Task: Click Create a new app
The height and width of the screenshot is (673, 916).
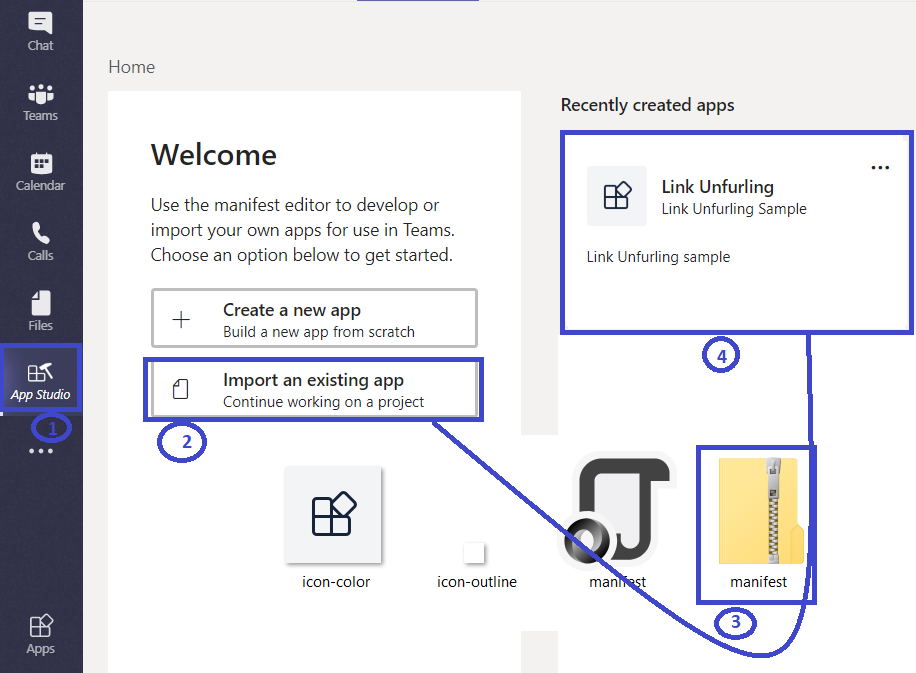Action: (x=314, y=317)
